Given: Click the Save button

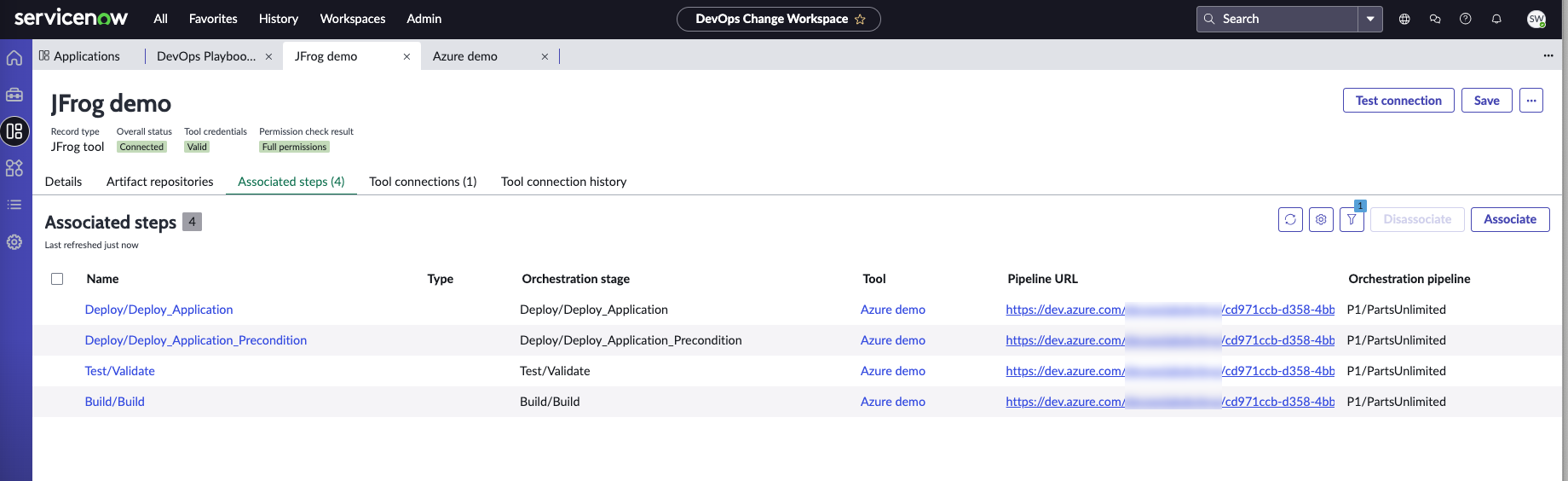Looking at the screenshot, I should pos(1487,100).
